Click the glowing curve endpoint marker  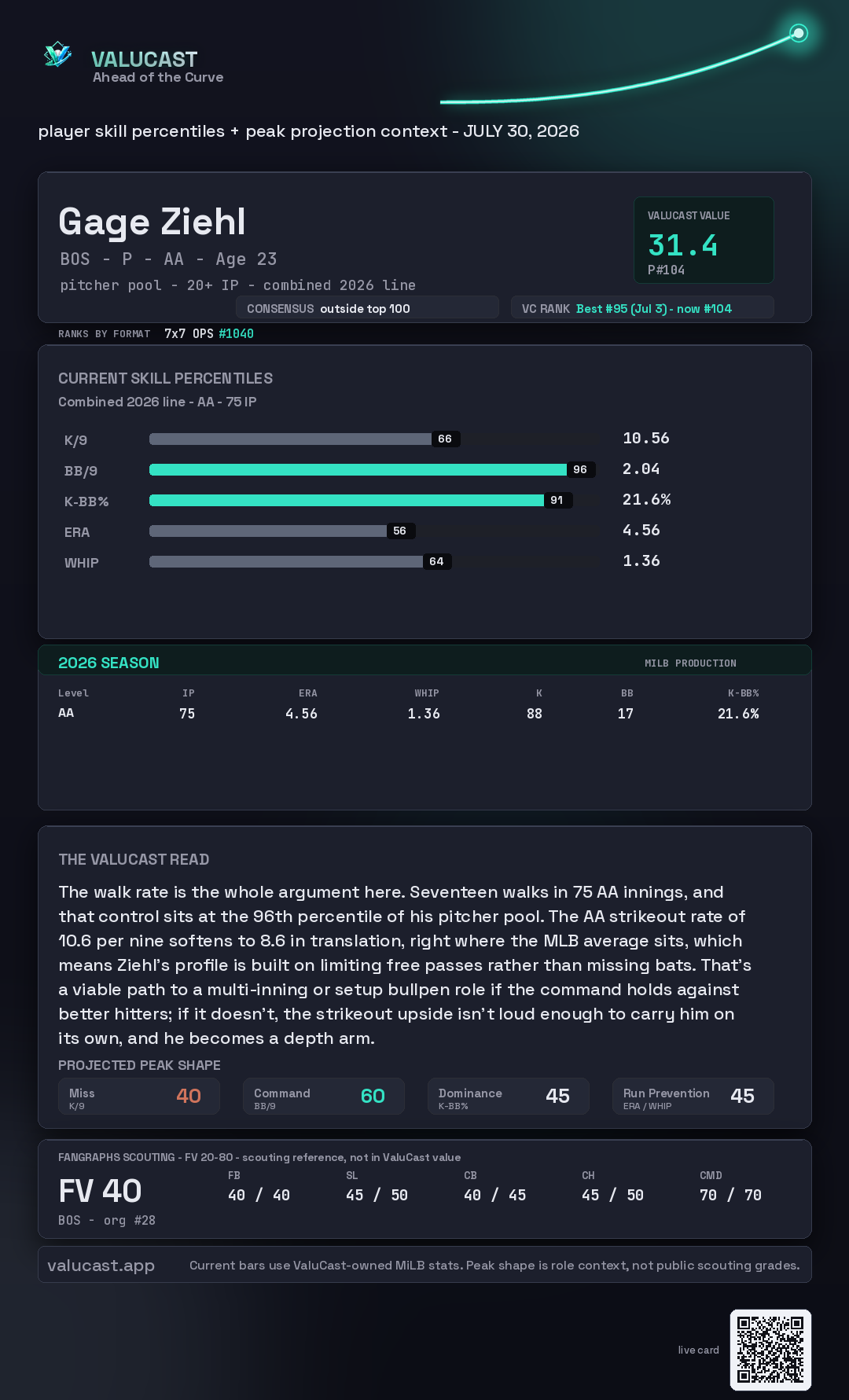click(799, 33)
